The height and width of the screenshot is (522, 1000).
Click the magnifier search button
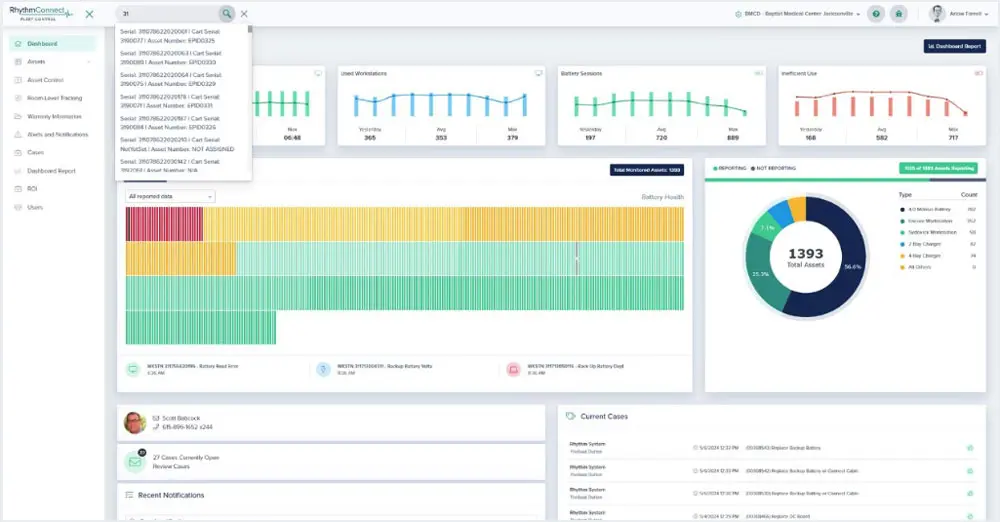pos(226,13)
